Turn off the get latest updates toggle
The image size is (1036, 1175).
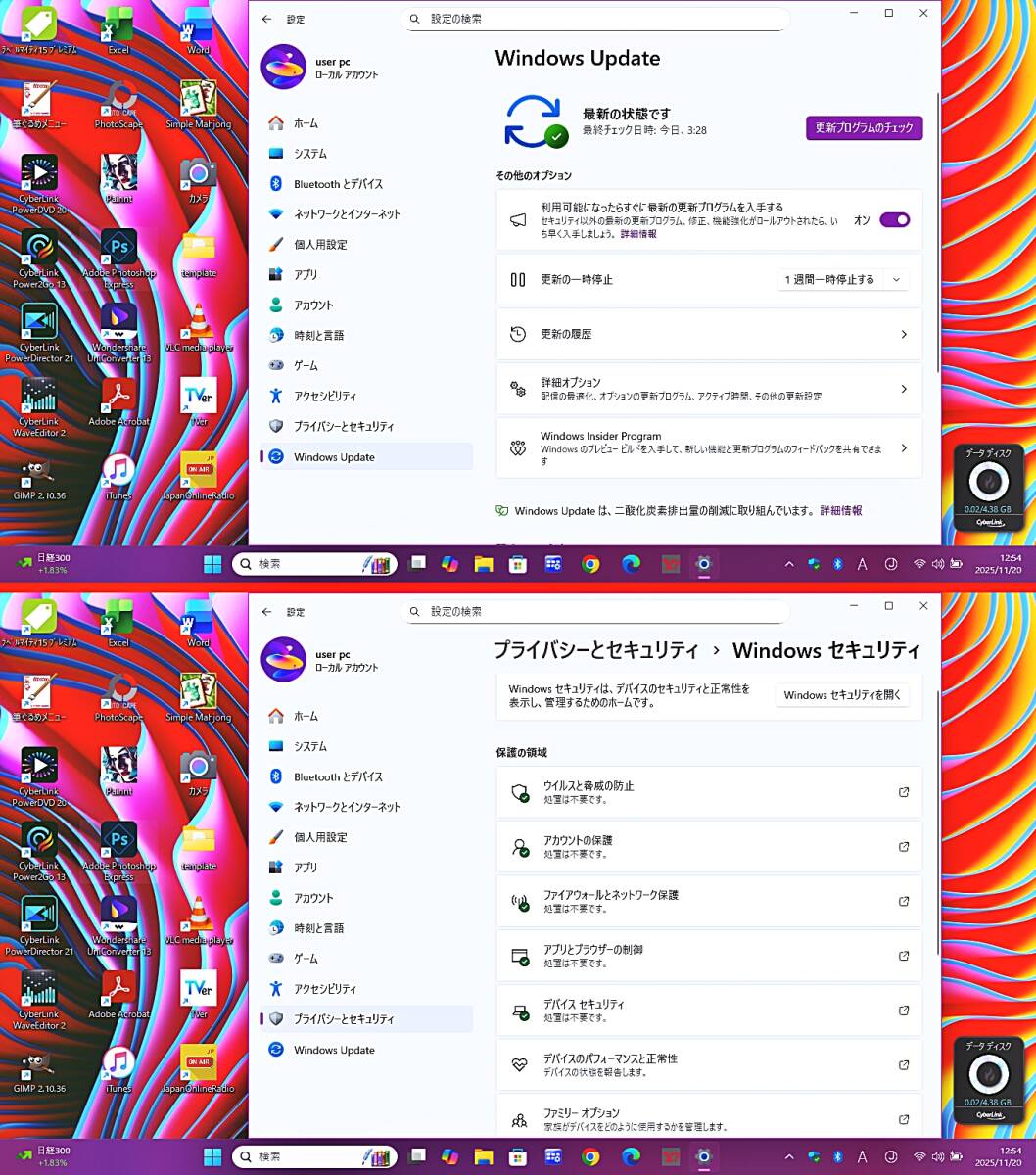pyautogui.click(x=894, y=220)
